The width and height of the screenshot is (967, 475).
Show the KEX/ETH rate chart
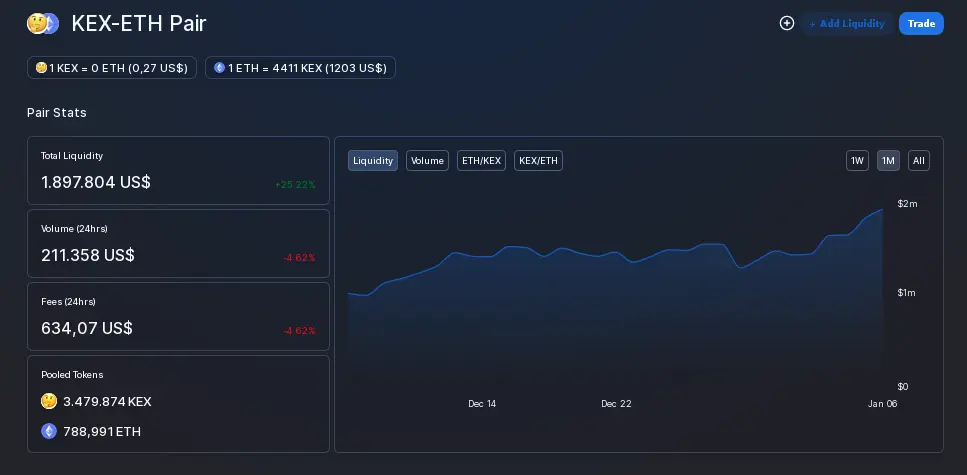tap(538, 160)
